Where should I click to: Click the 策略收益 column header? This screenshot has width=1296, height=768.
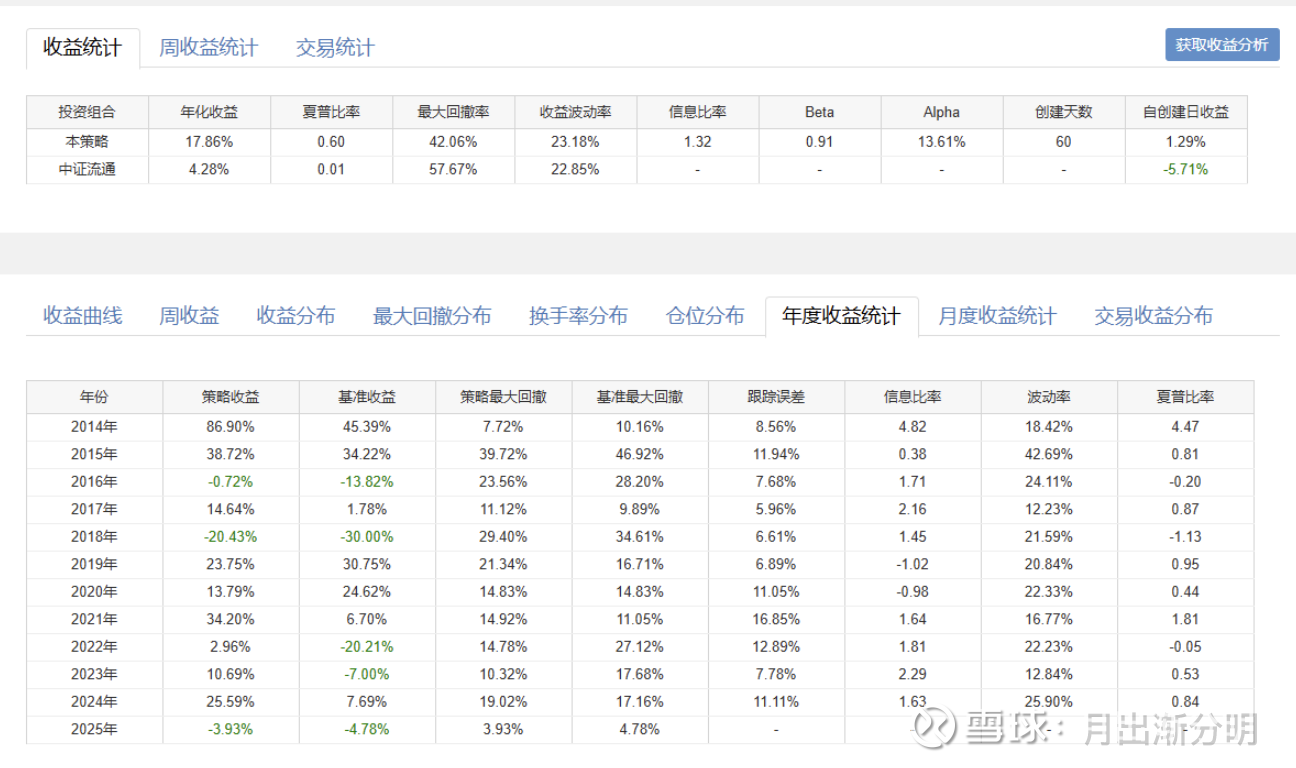[230, 397]
